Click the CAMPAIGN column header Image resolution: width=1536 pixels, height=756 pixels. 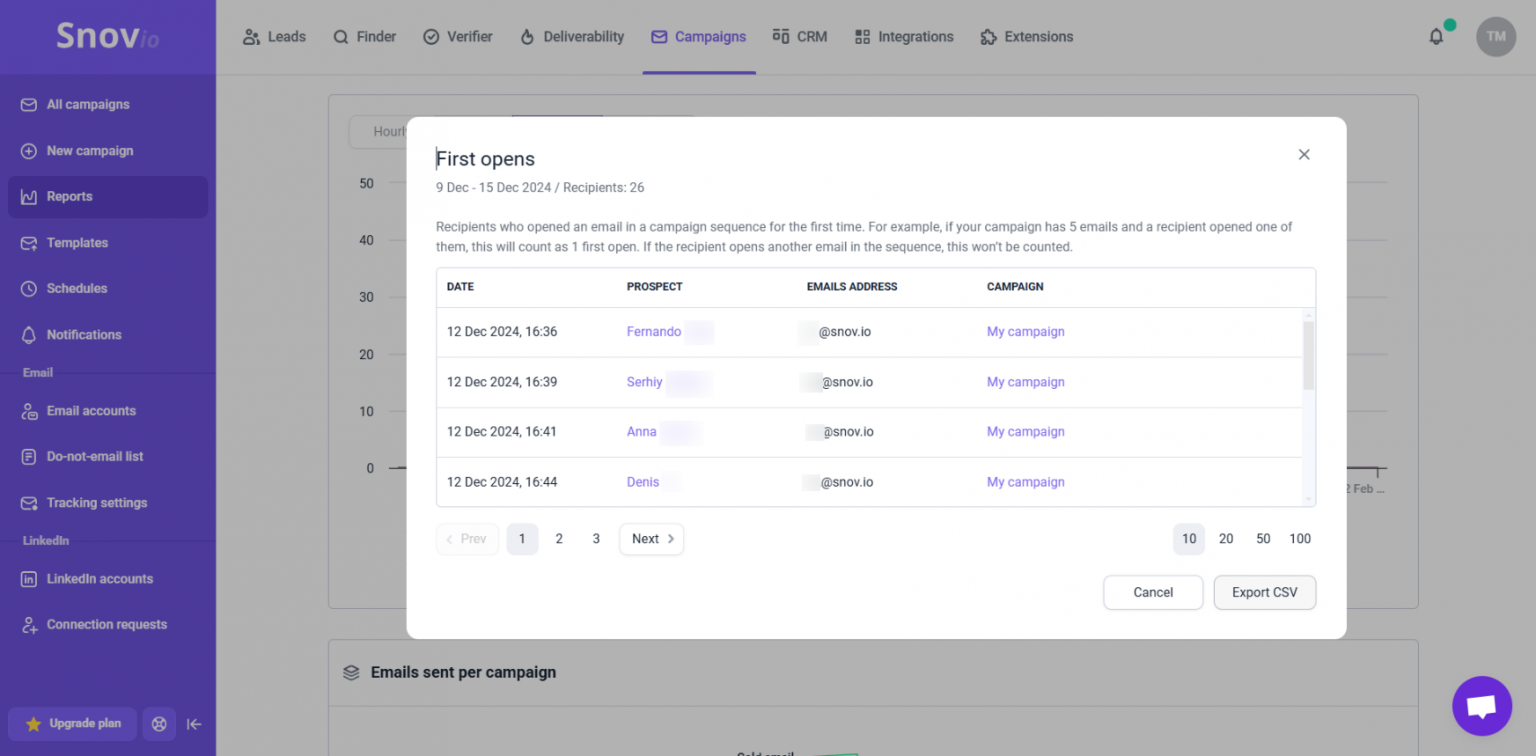[1015, 287]
